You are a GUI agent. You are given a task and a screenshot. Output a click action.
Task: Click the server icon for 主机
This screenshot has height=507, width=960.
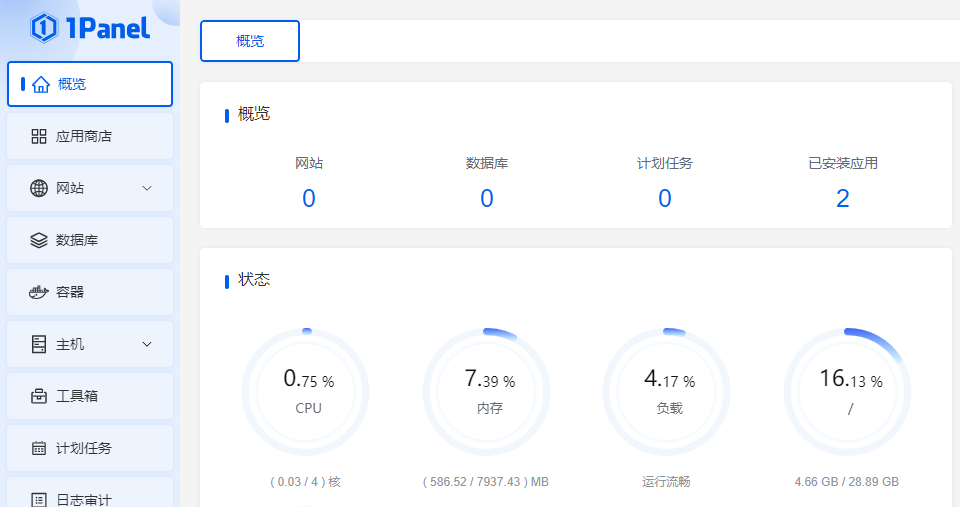click(39, 344)
